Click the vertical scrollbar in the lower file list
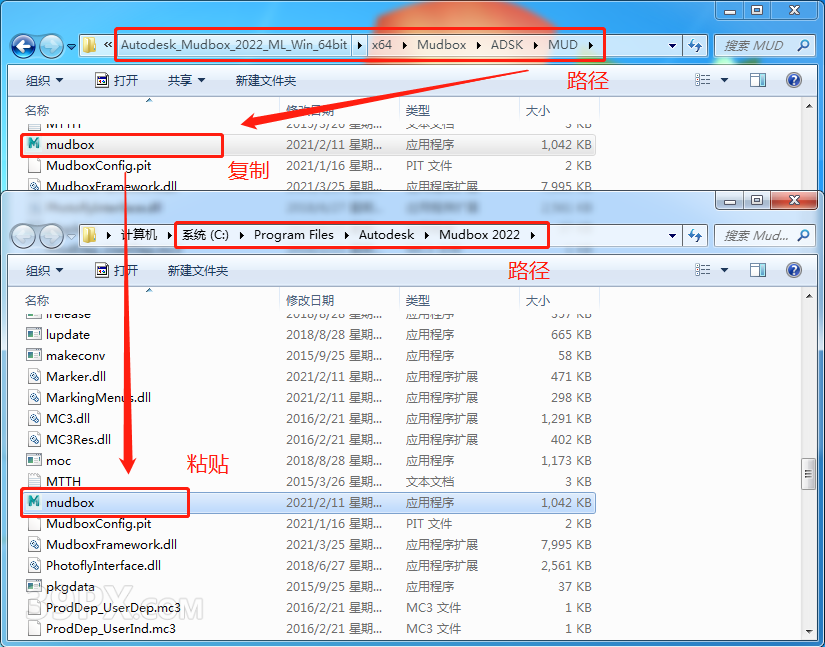Screen dimensions: 825x647 pyautogui.click(x=808, y=475)
